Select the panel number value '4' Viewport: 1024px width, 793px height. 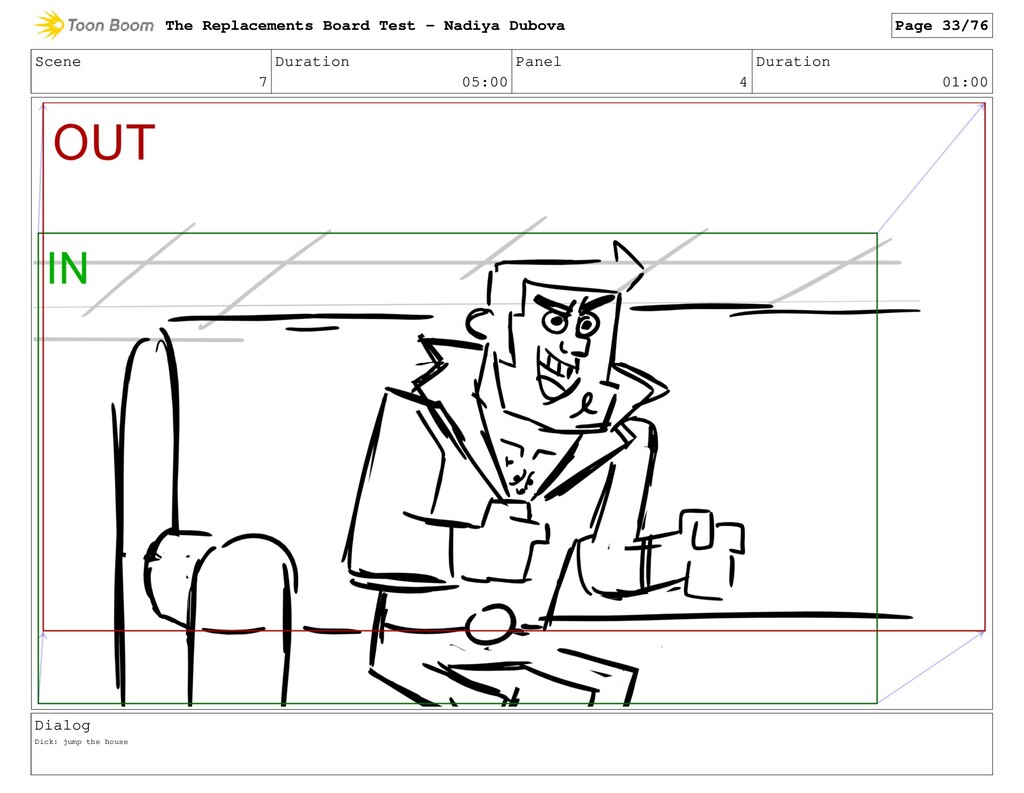pos(743,82)
